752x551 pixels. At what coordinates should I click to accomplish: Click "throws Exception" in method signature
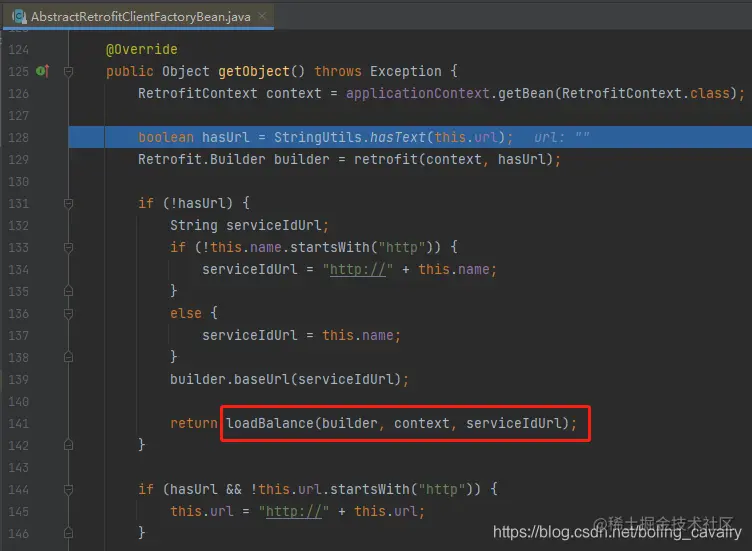click(377, 71)
